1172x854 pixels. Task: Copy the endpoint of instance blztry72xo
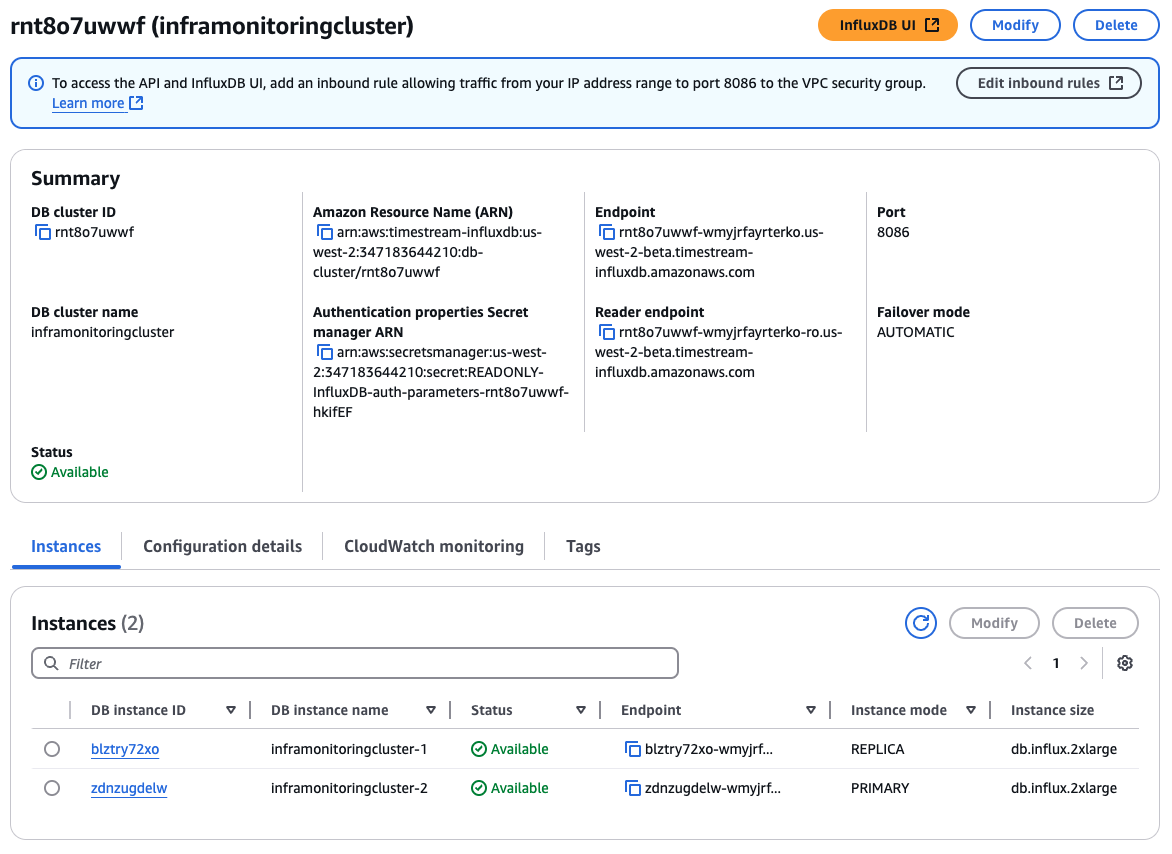633,748
